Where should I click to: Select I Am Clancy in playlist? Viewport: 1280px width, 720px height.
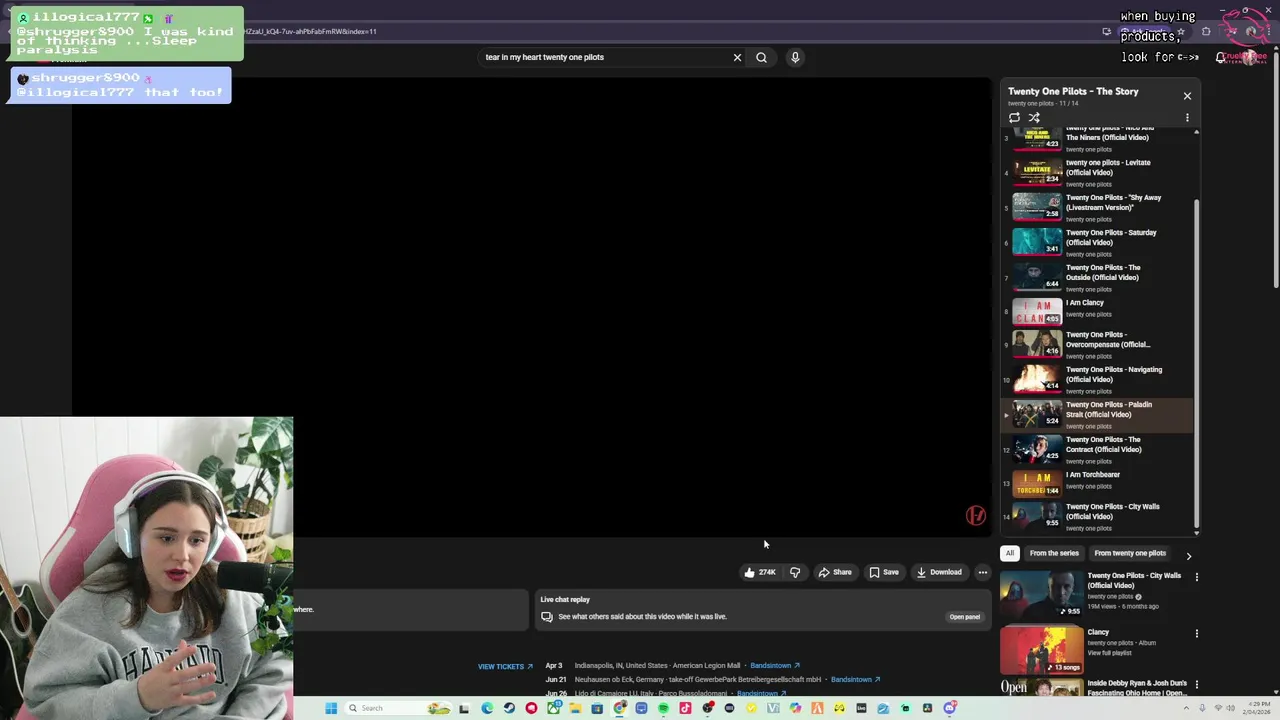coord(1098,311)
